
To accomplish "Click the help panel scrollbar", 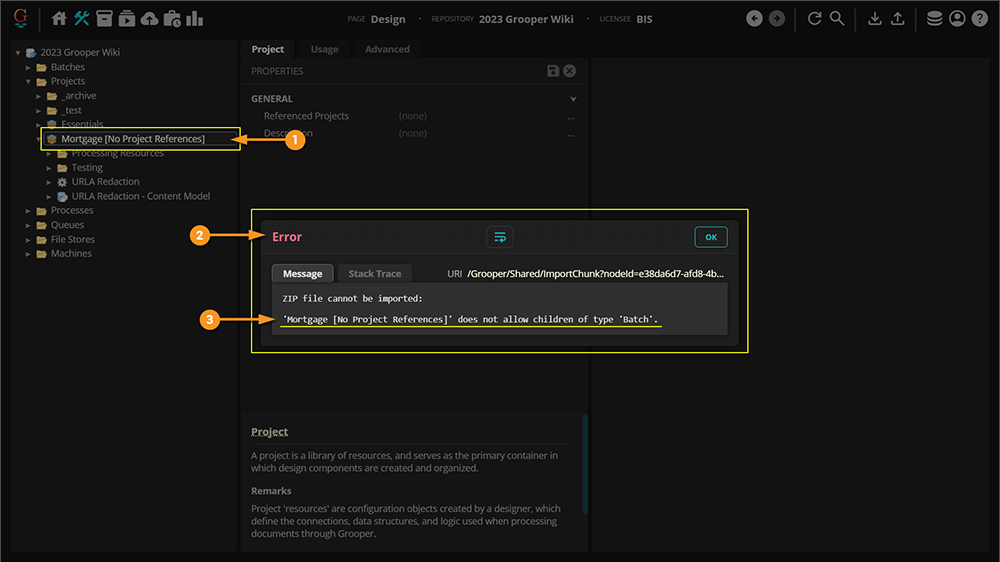I will point(585,464).
